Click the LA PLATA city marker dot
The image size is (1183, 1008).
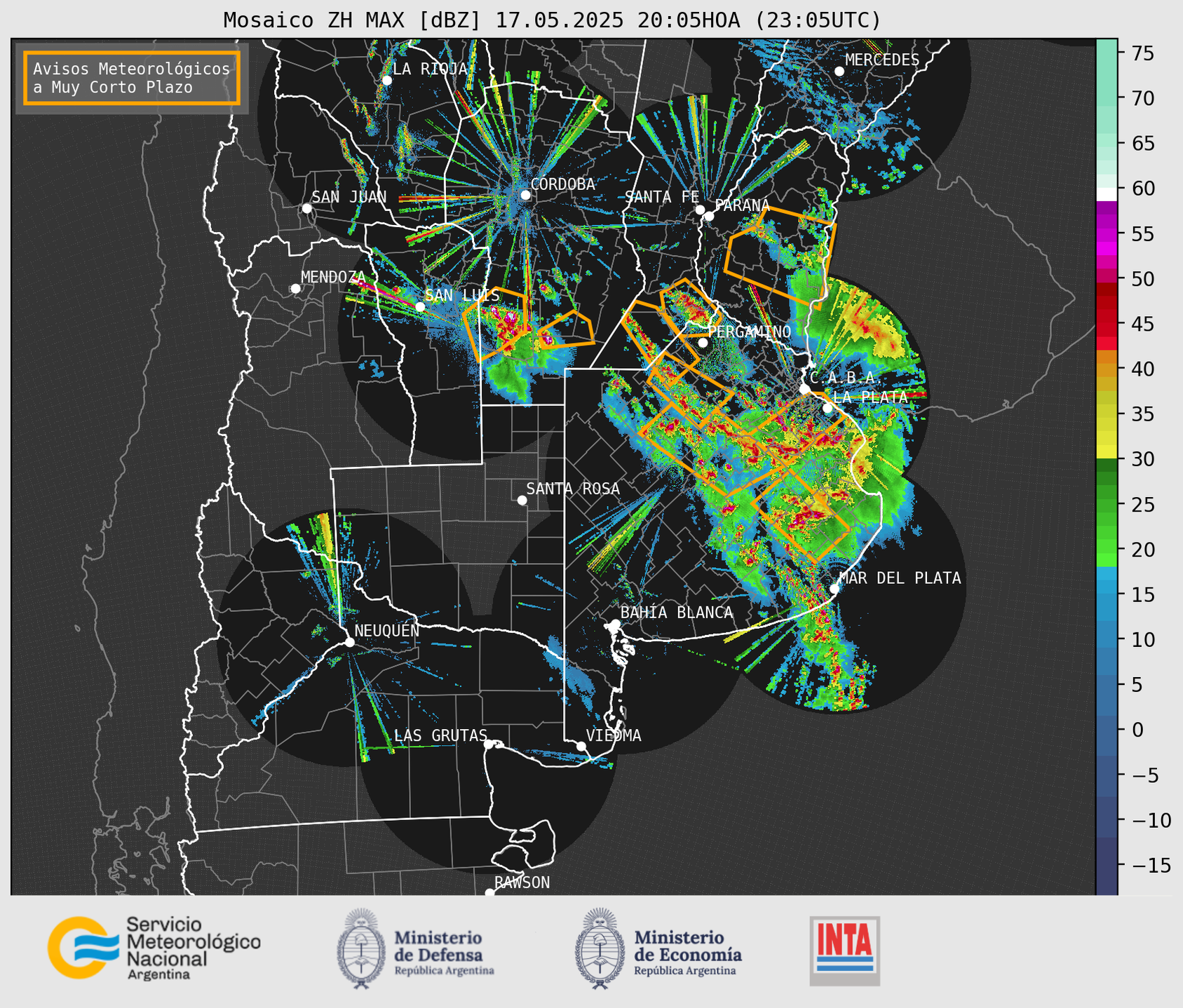pyautogui.click(x=827, y=408)
